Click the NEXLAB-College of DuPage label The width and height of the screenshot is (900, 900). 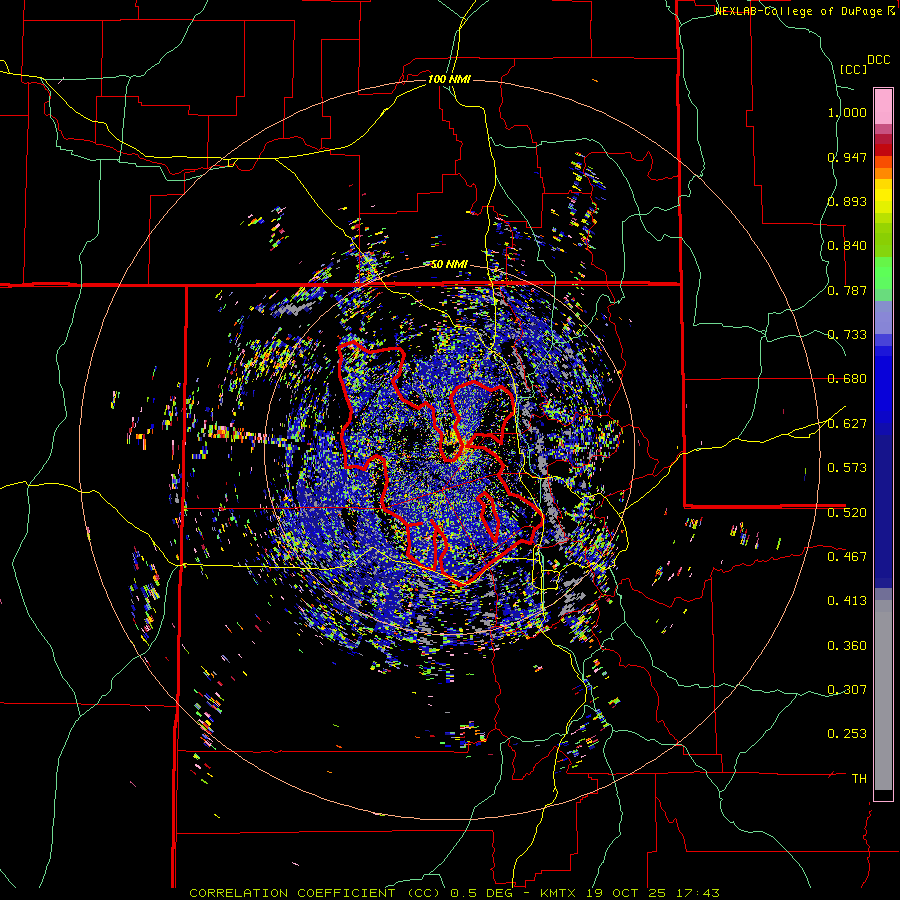[x=798, y=11]
